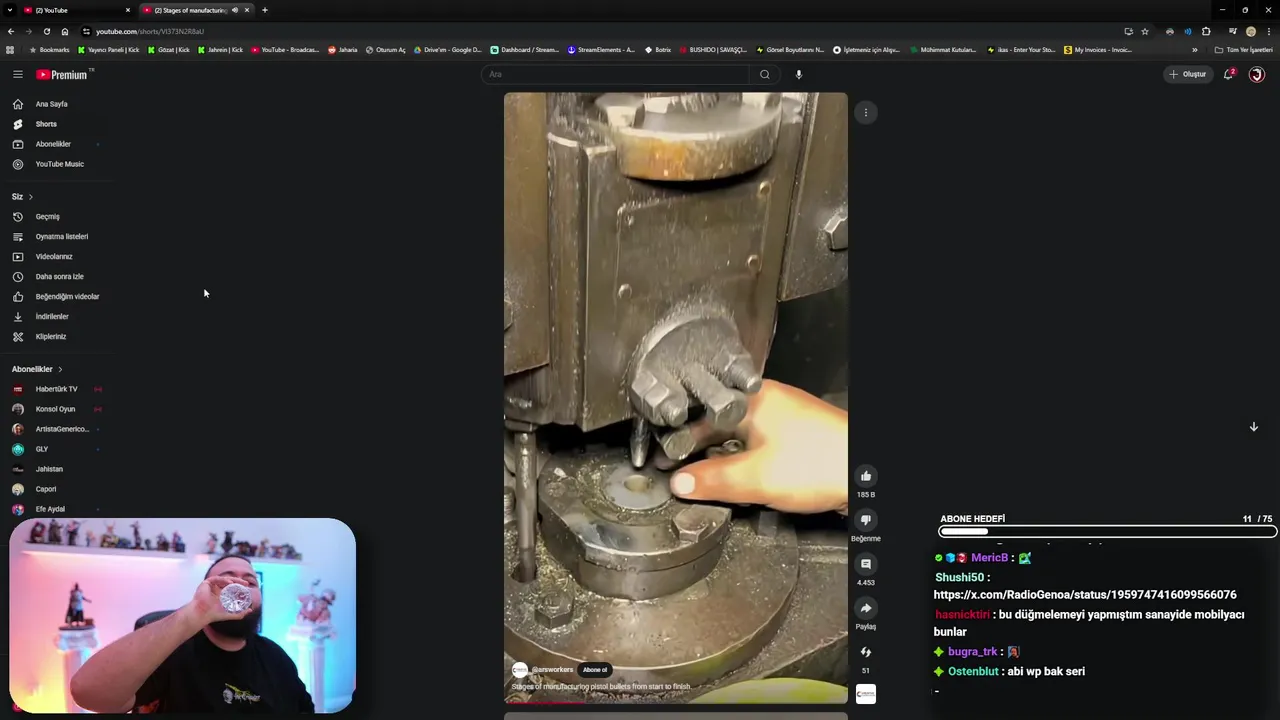Reload the current page

[x=46, y=31]
